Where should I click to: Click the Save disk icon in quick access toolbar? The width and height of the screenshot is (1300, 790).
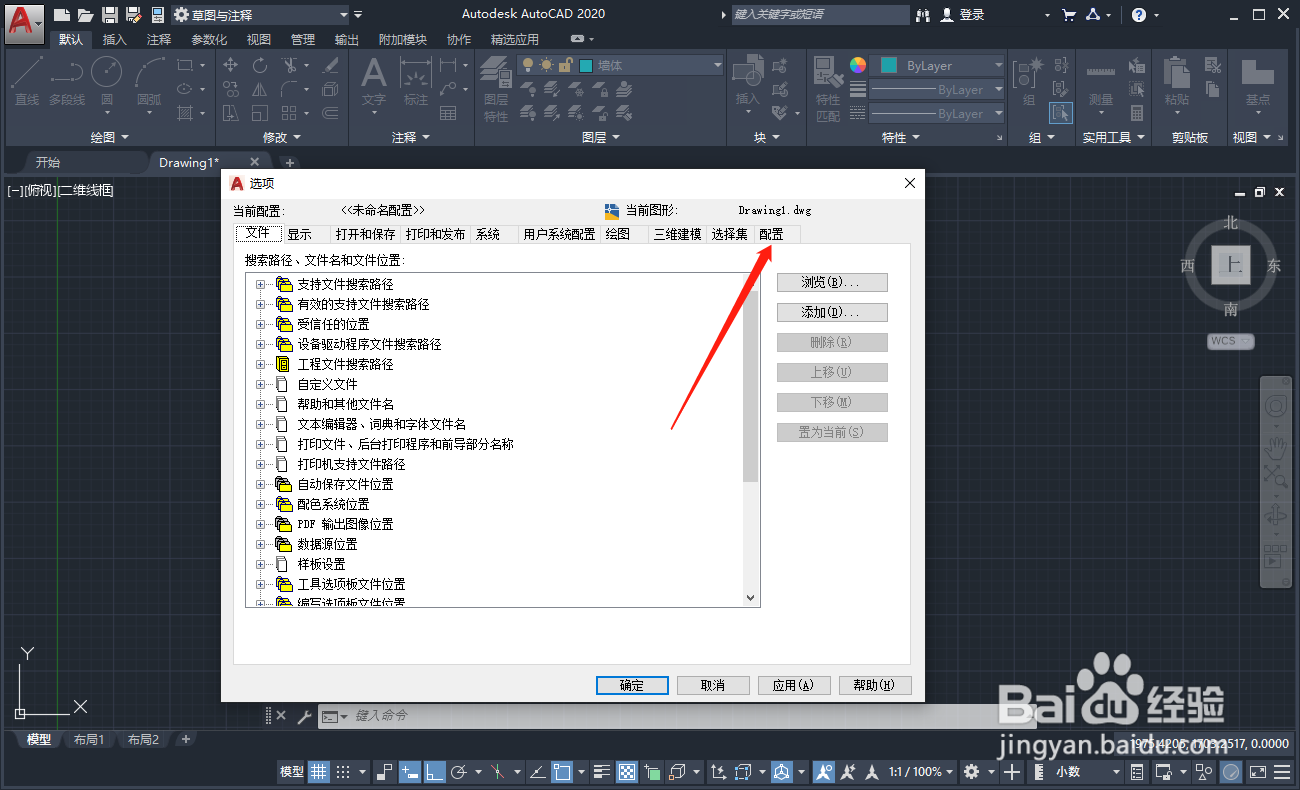[x=109, y=15]
